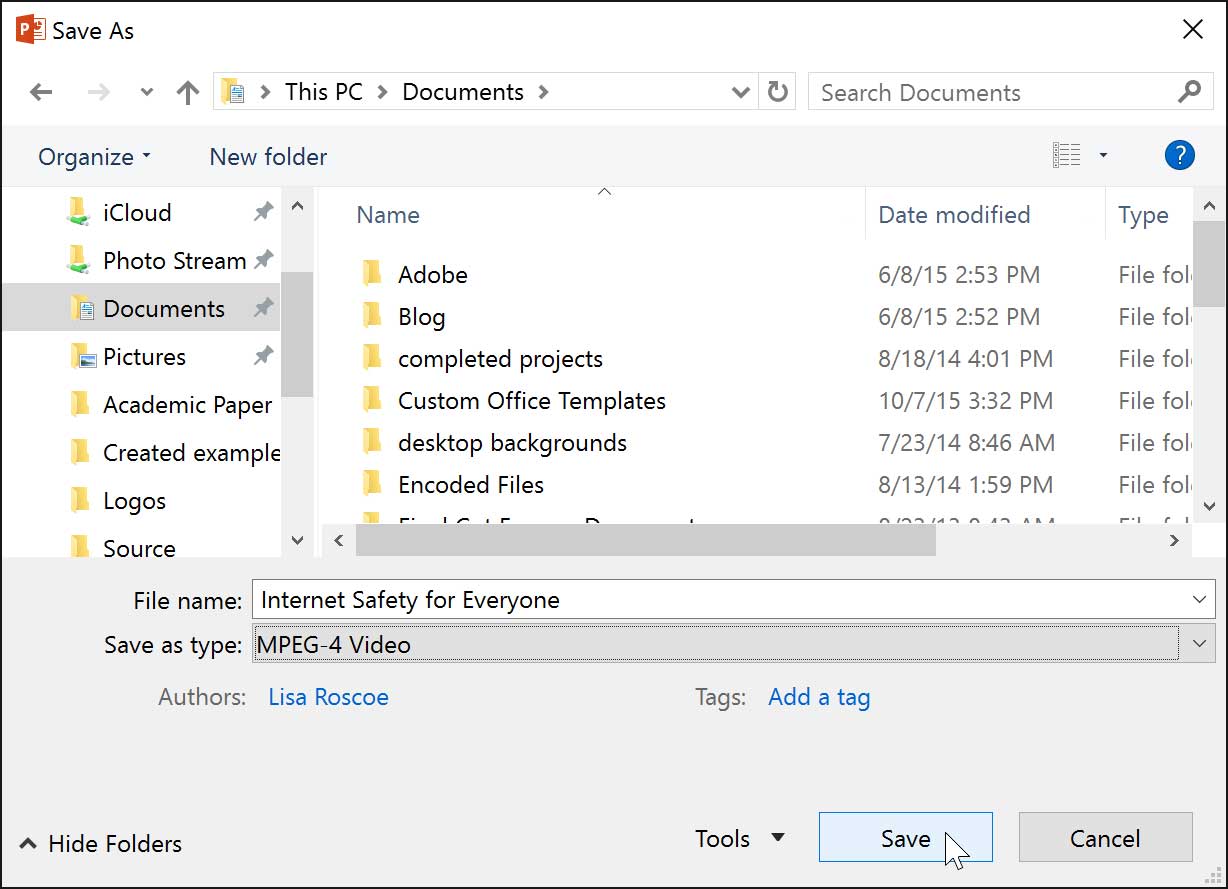Unpin Documents from the sidebar

coord(262,308)
